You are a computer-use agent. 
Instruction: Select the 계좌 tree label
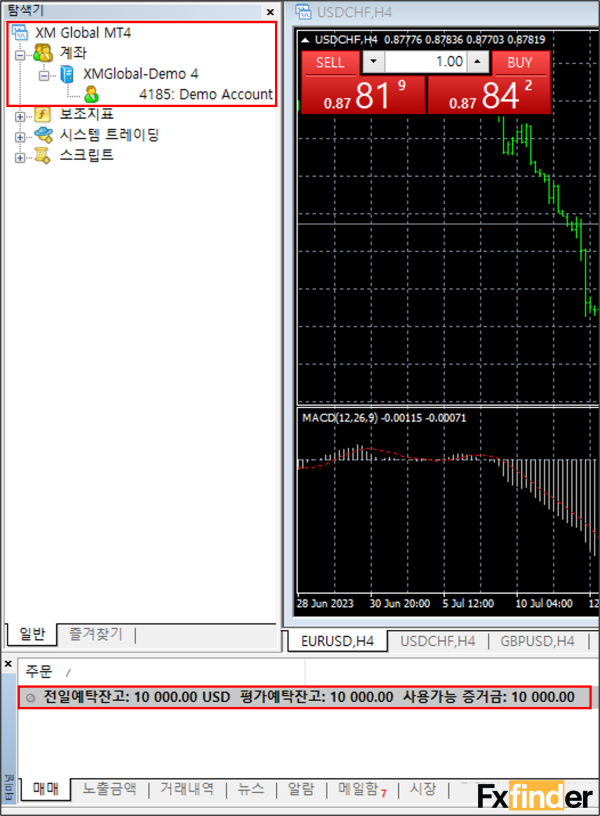click(73, 53)
